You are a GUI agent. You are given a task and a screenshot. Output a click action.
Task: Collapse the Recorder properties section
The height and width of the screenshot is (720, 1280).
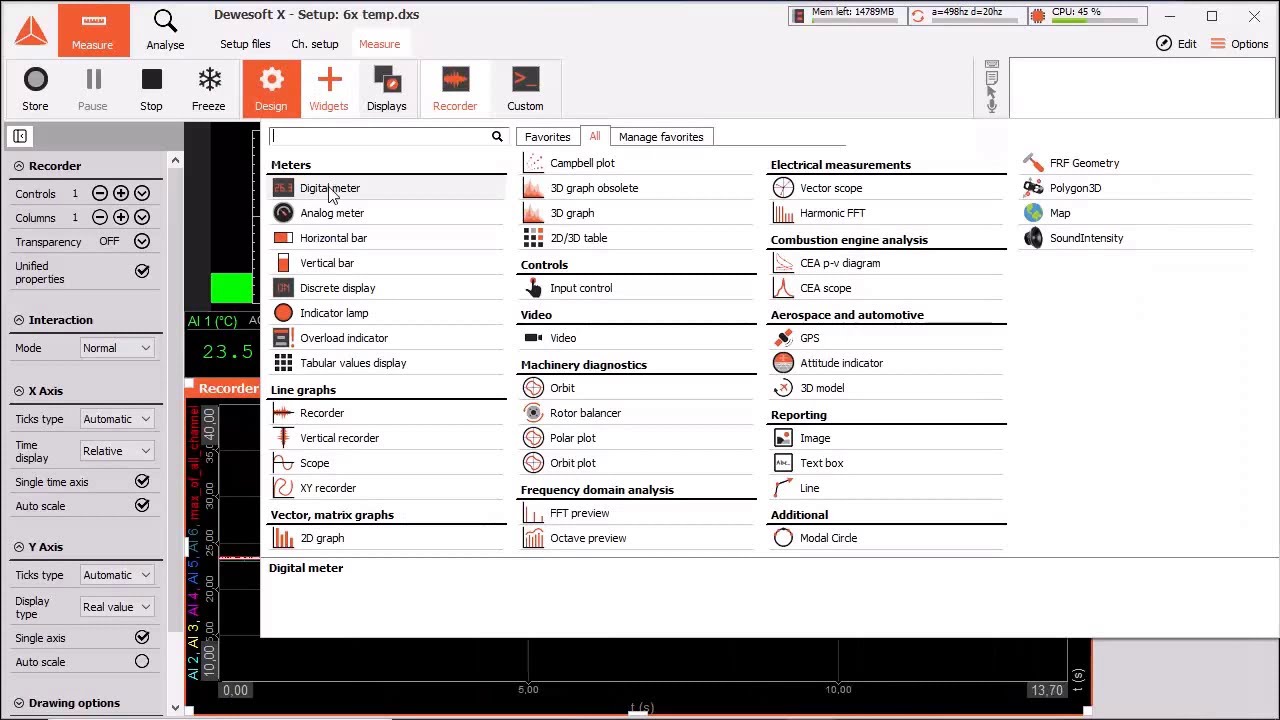coord(19,166)
